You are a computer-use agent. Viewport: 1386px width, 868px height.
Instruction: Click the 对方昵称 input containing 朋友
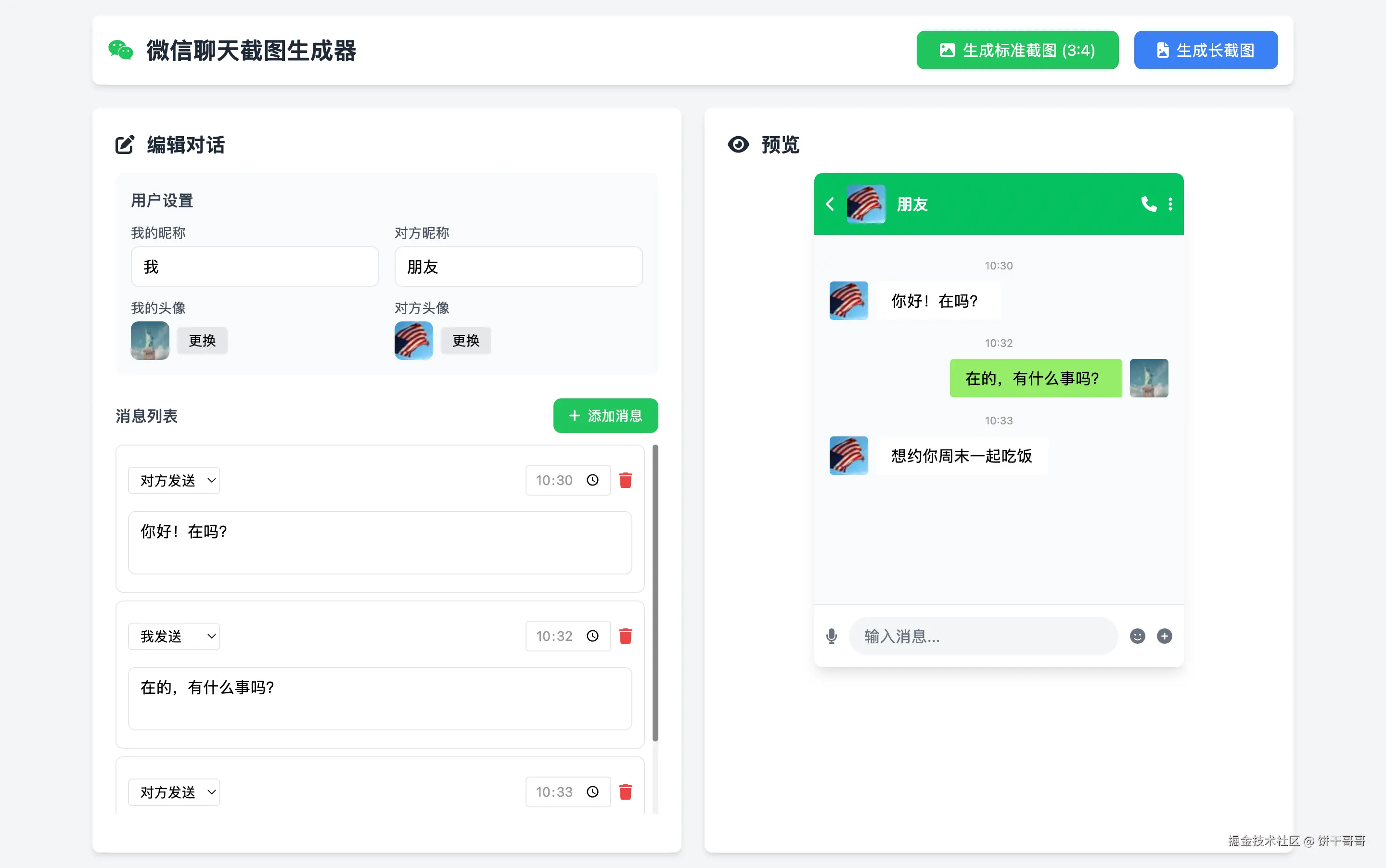pyautogui.click(x=518, y=267)
